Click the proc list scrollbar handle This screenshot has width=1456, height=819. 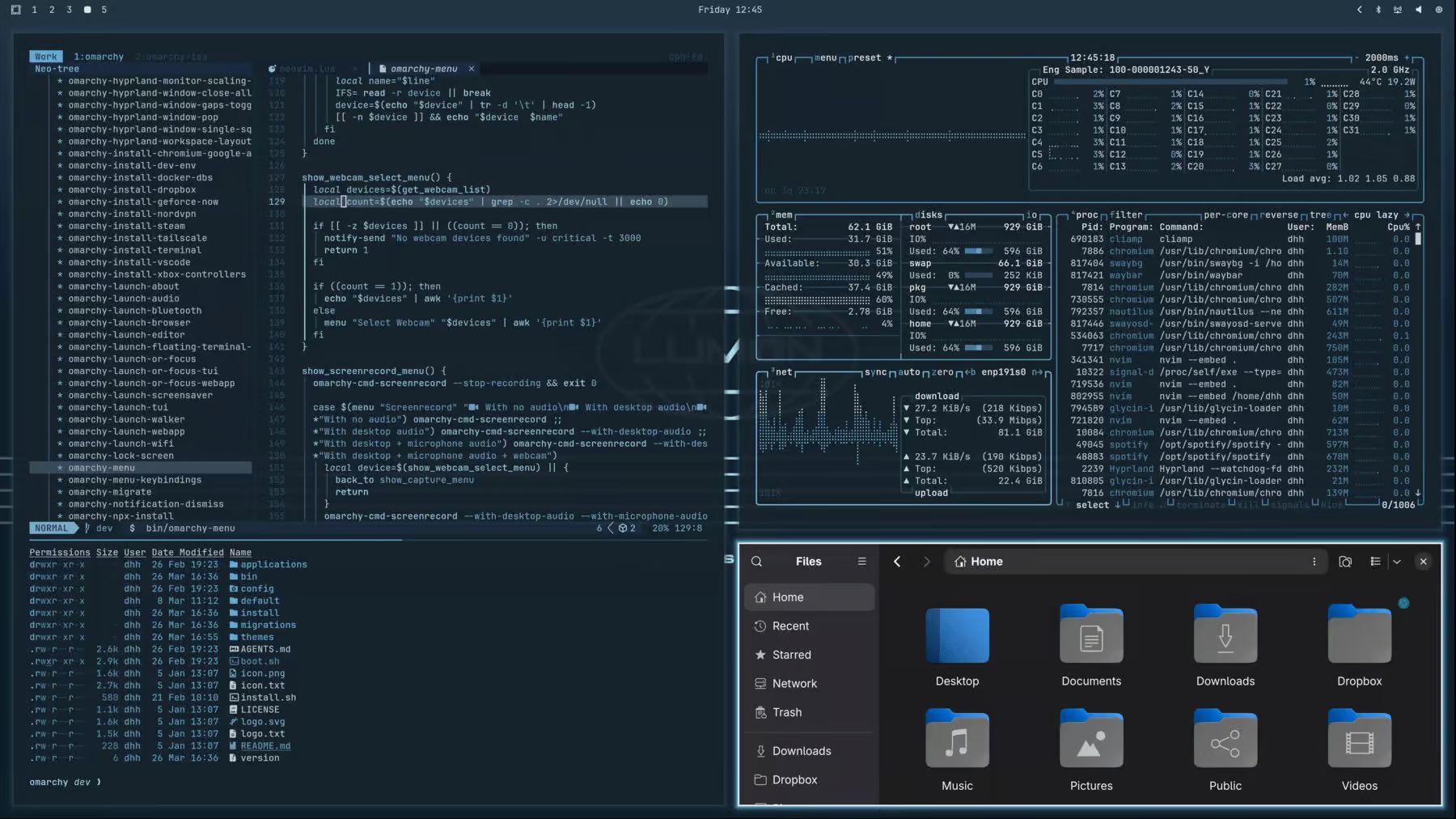(1417, 240)
